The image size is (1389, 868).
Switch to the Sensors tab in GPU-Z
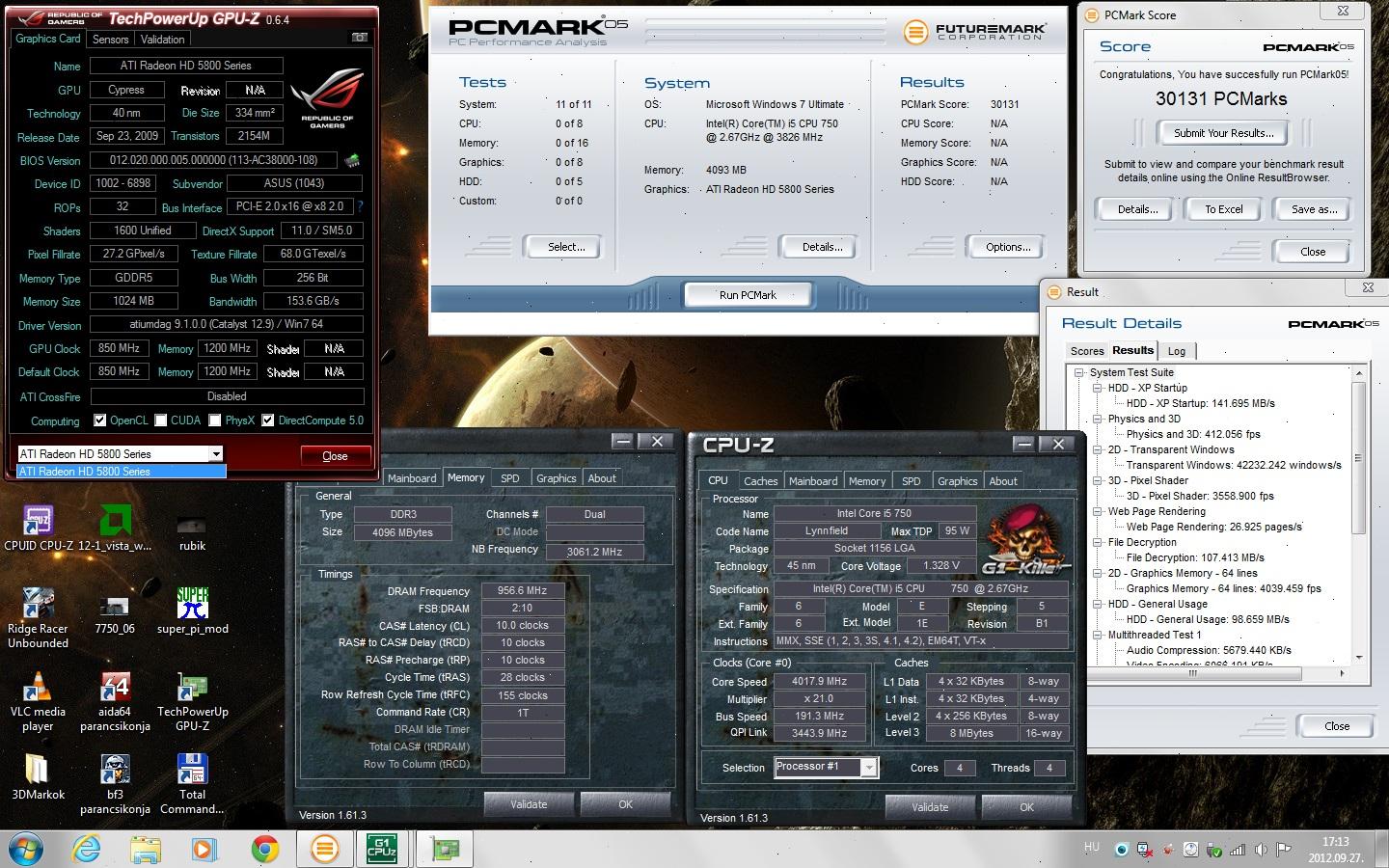click(110, 40)
